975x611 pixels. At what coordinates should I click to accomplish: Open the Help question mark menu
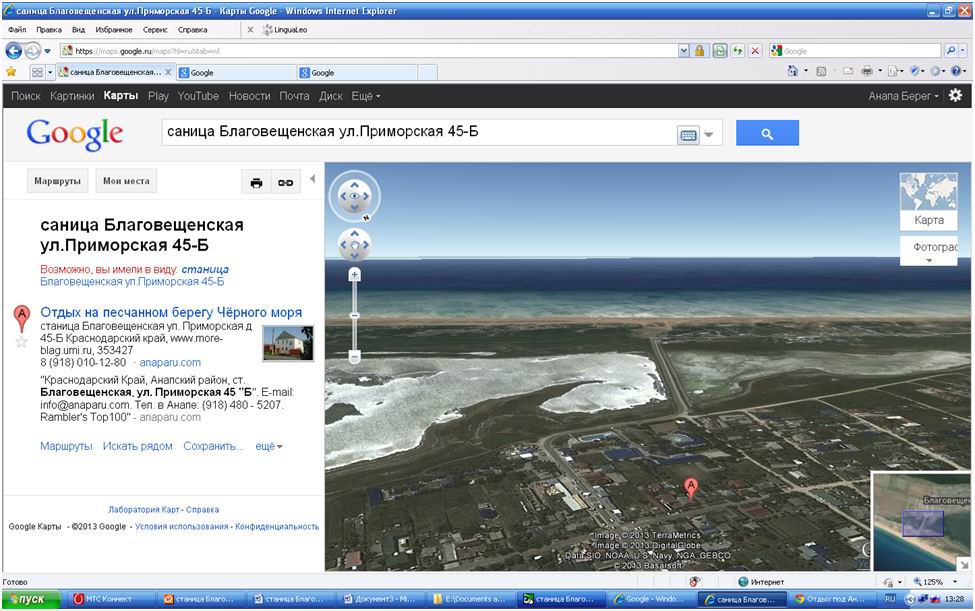[x=956, y=71]
